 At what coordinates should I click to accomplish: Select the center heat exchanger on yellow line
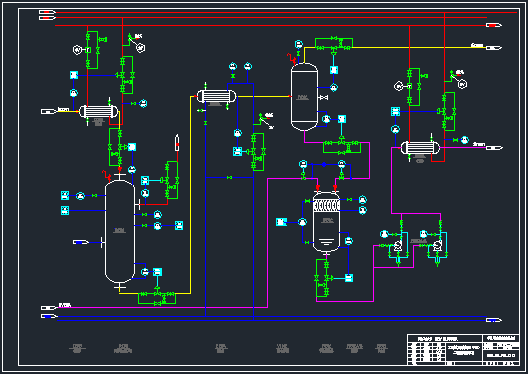(216, 96)
